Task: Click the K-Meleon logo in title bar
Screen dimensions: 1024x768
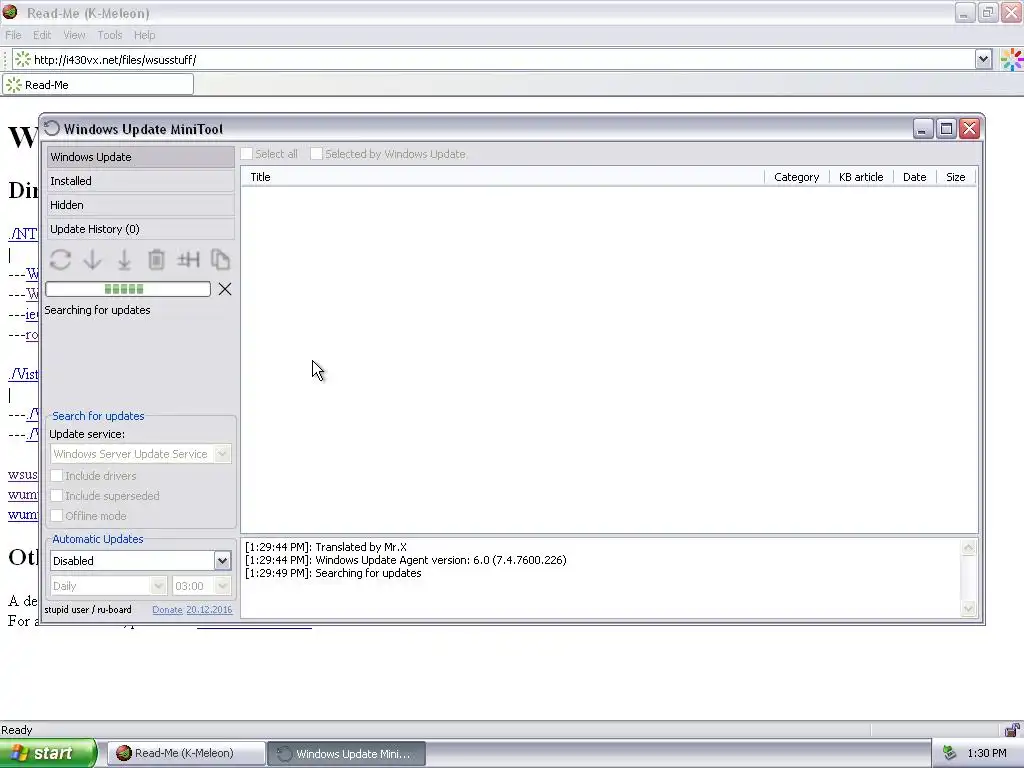Action: pos(10,12)
